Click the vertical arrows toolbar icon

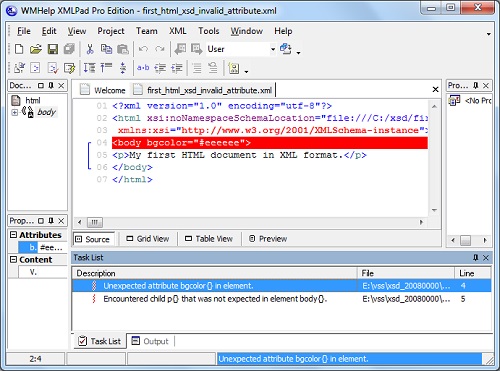point(123,68)
